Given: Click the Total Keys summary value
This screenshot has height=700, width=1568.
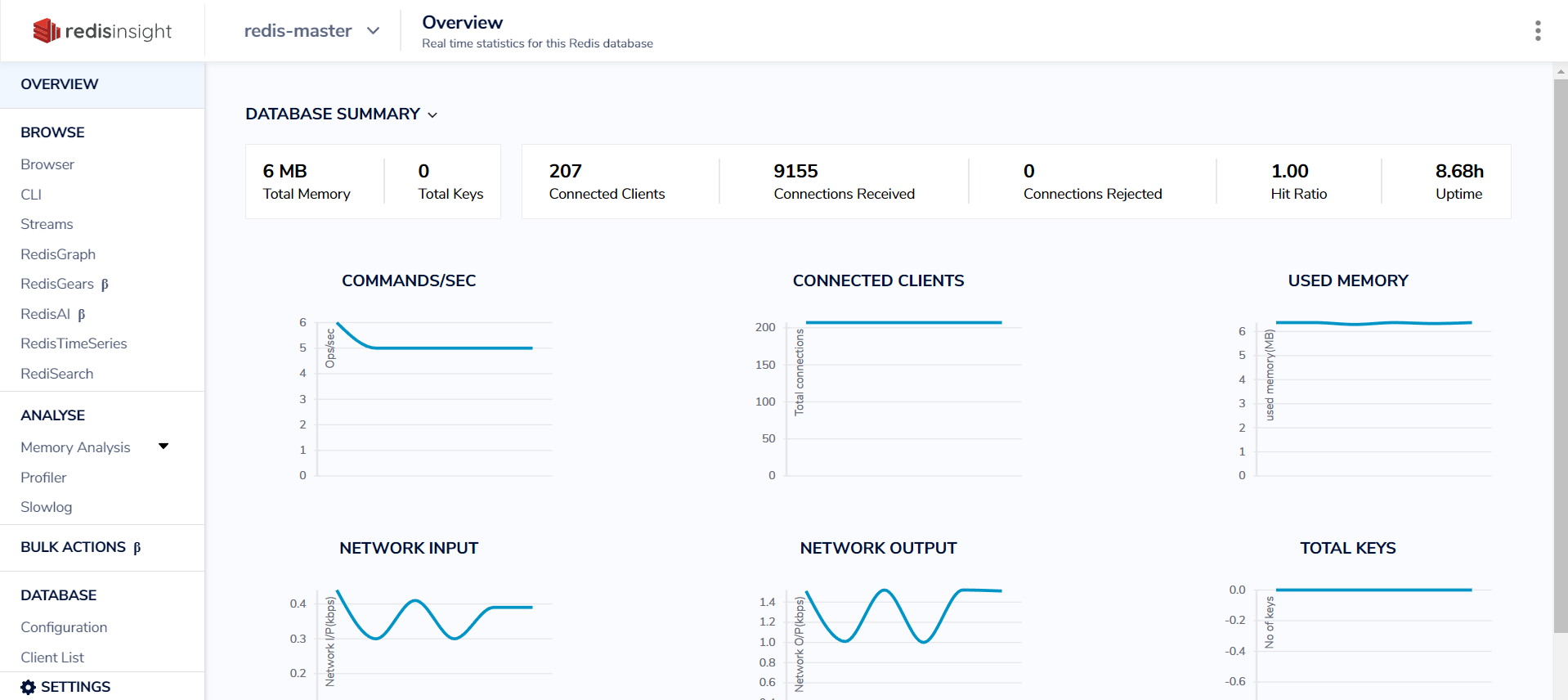Looking at the screenshot, I should click(450, 182).
